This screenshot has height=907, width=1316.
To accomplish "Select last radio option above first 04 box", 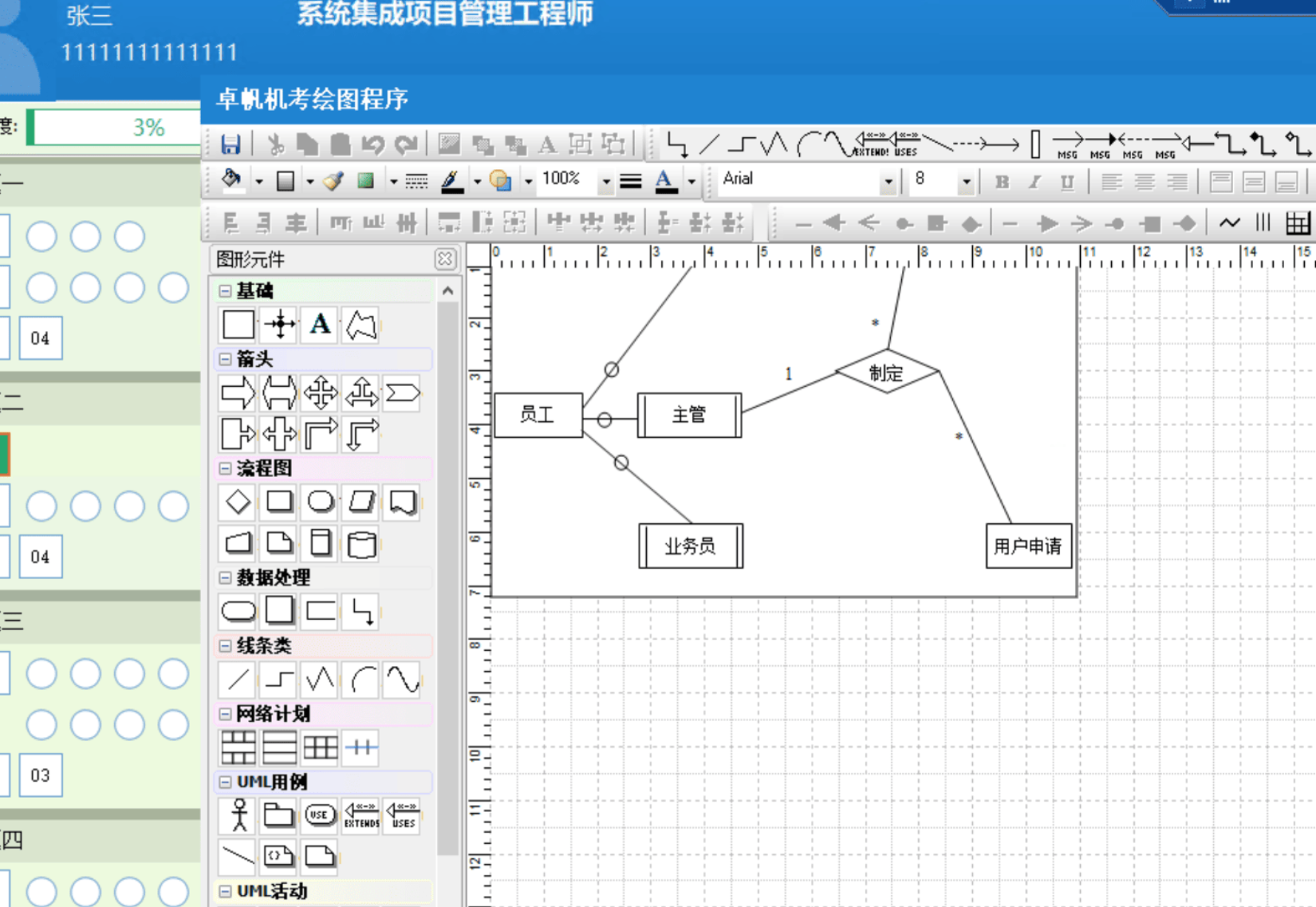I will click(x=173, y=288).
